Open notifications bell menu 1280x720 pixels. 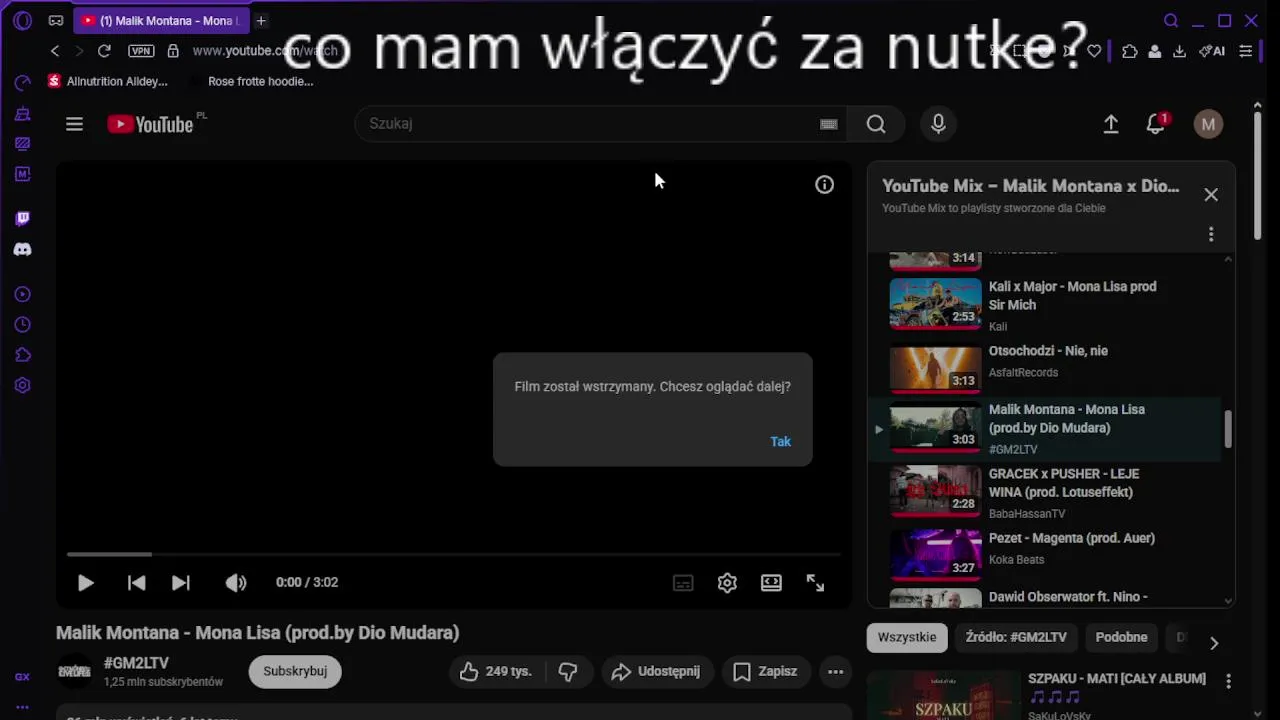click(x=1156, y=124)
